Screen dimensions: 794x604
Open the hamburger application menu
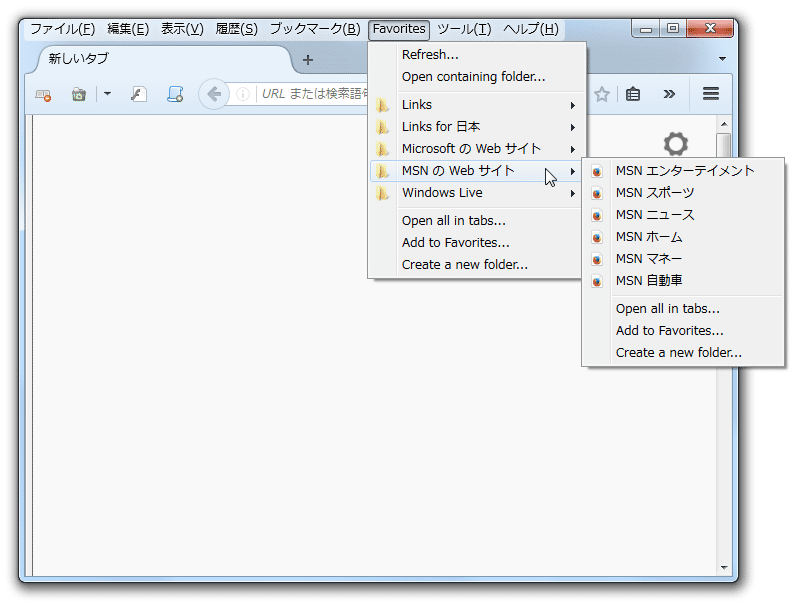(x=710, y=94)
